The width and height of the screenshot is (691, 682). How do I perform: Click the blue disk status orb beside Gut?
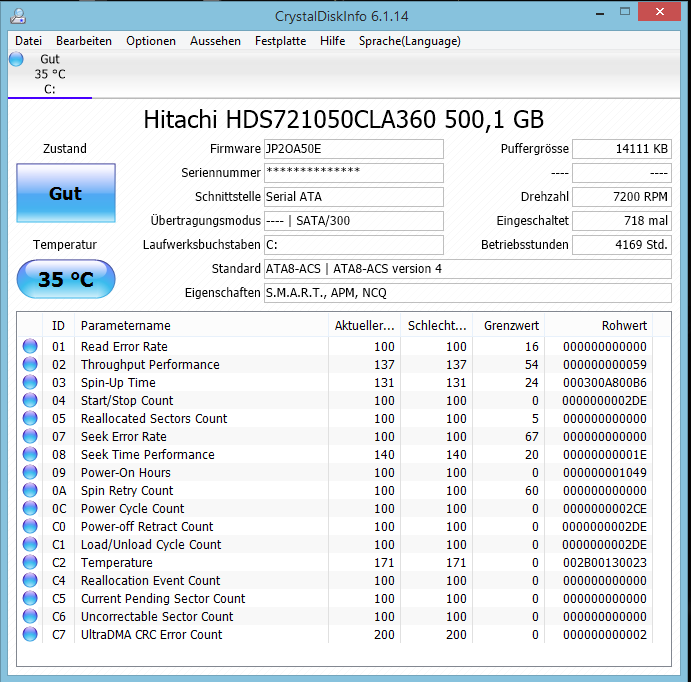tap(16, 59)
